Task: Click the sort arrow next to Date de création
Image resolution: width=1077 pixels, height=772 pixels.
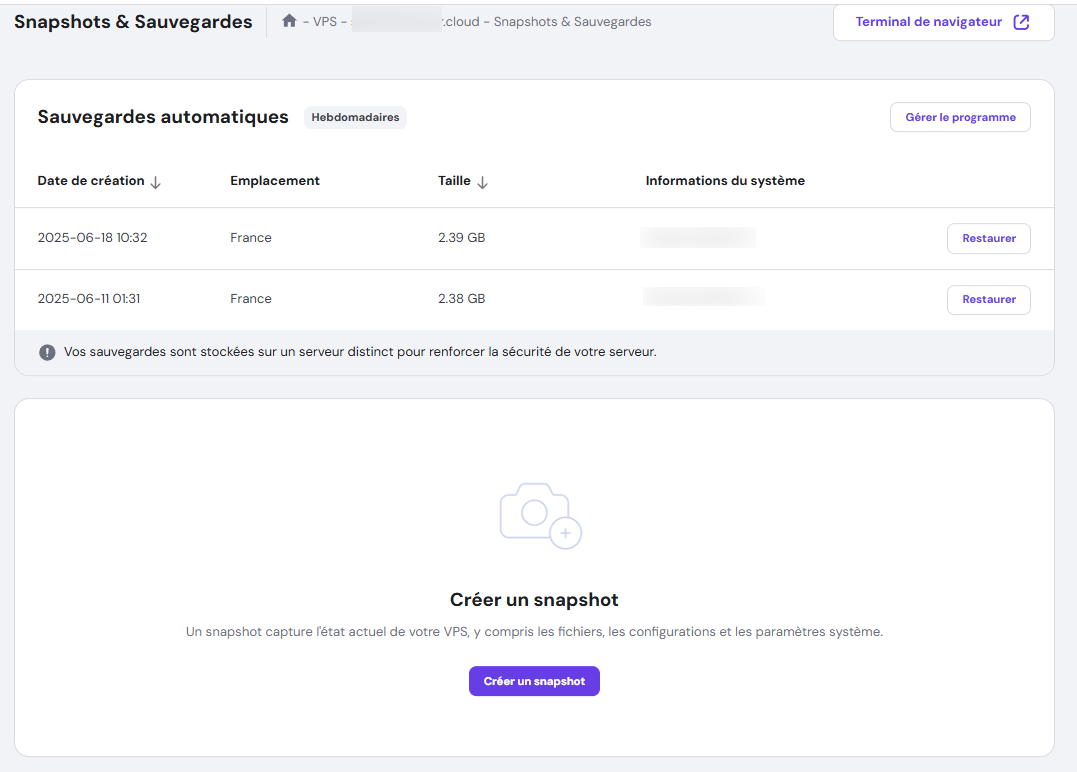Action: (156, 182)
